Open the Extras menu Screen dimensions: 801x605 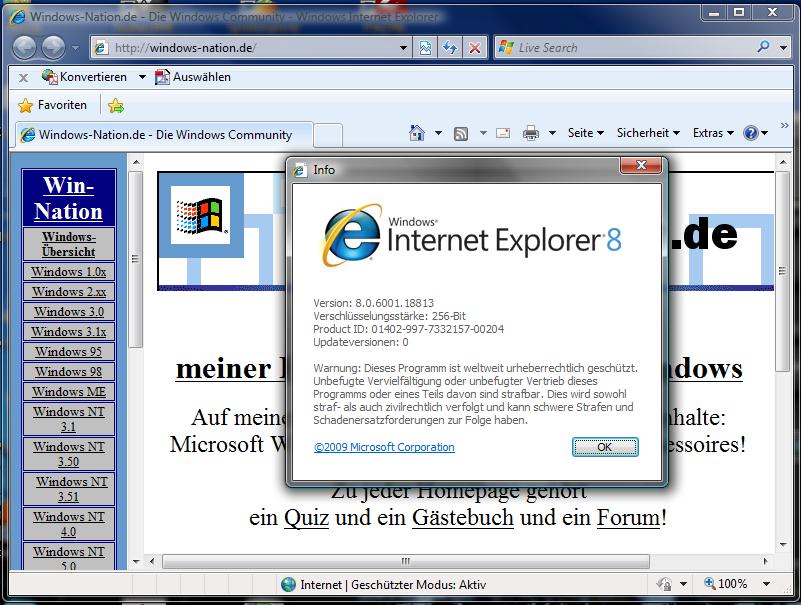(712, 133)
